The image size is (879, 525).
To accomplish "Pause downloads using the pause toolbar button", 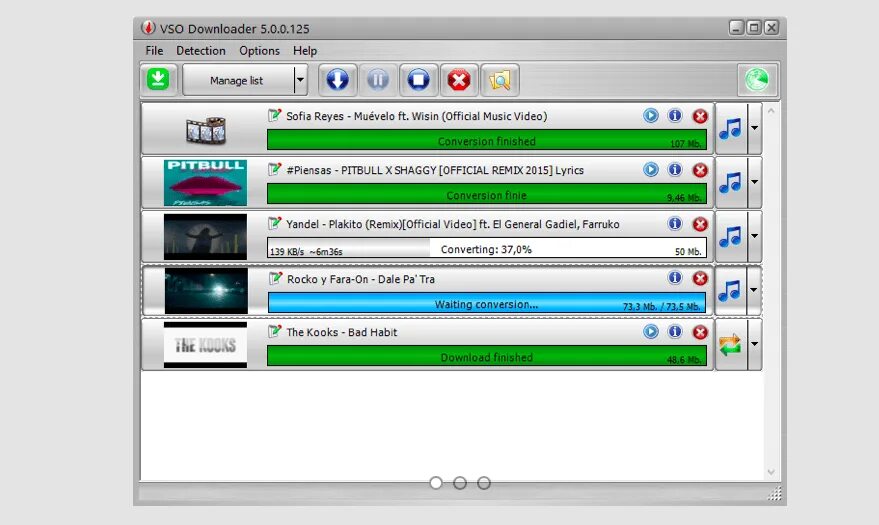I will [x=378, y=80].
